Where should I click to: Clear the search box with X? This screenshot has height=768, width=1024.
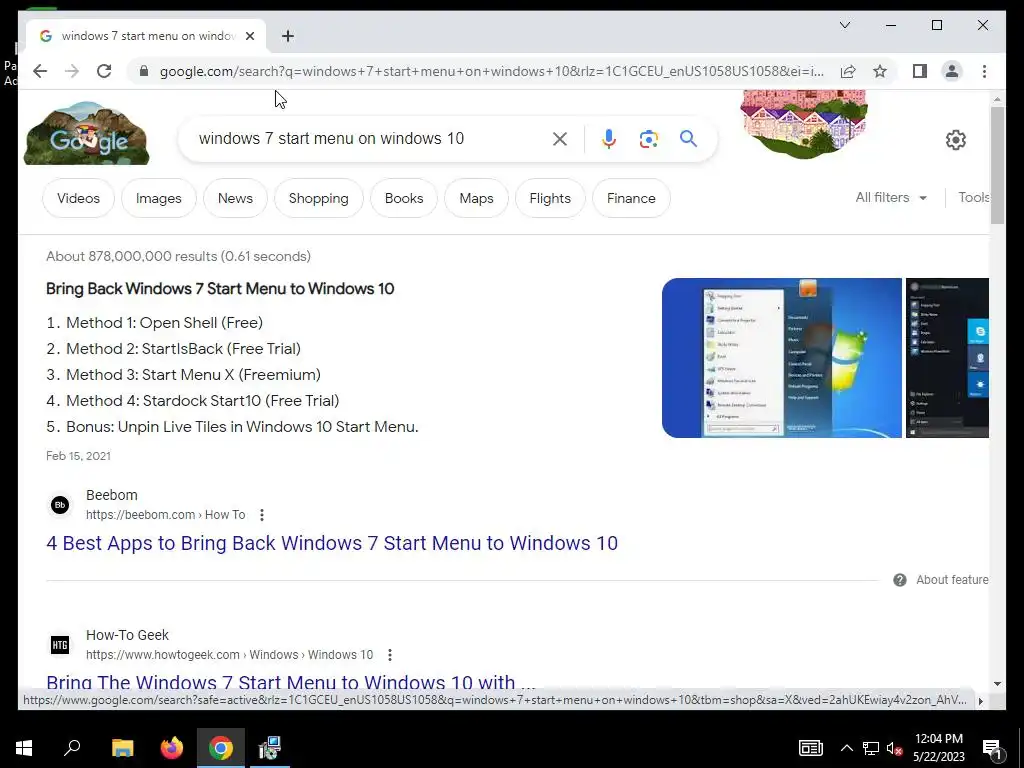560,139
